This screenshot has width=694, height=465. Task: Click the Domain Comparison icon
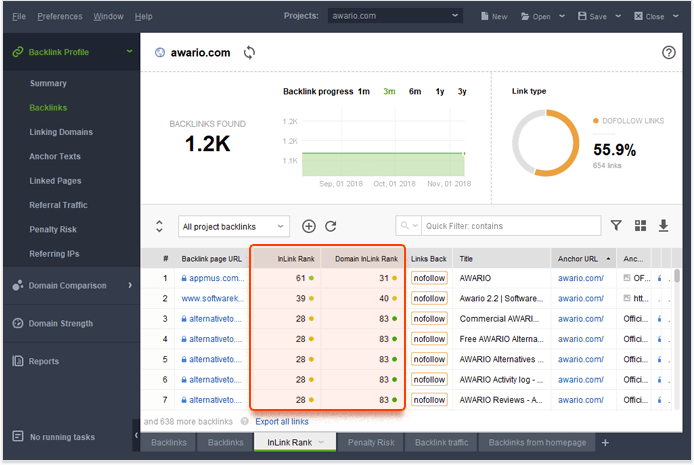point(18,285)
